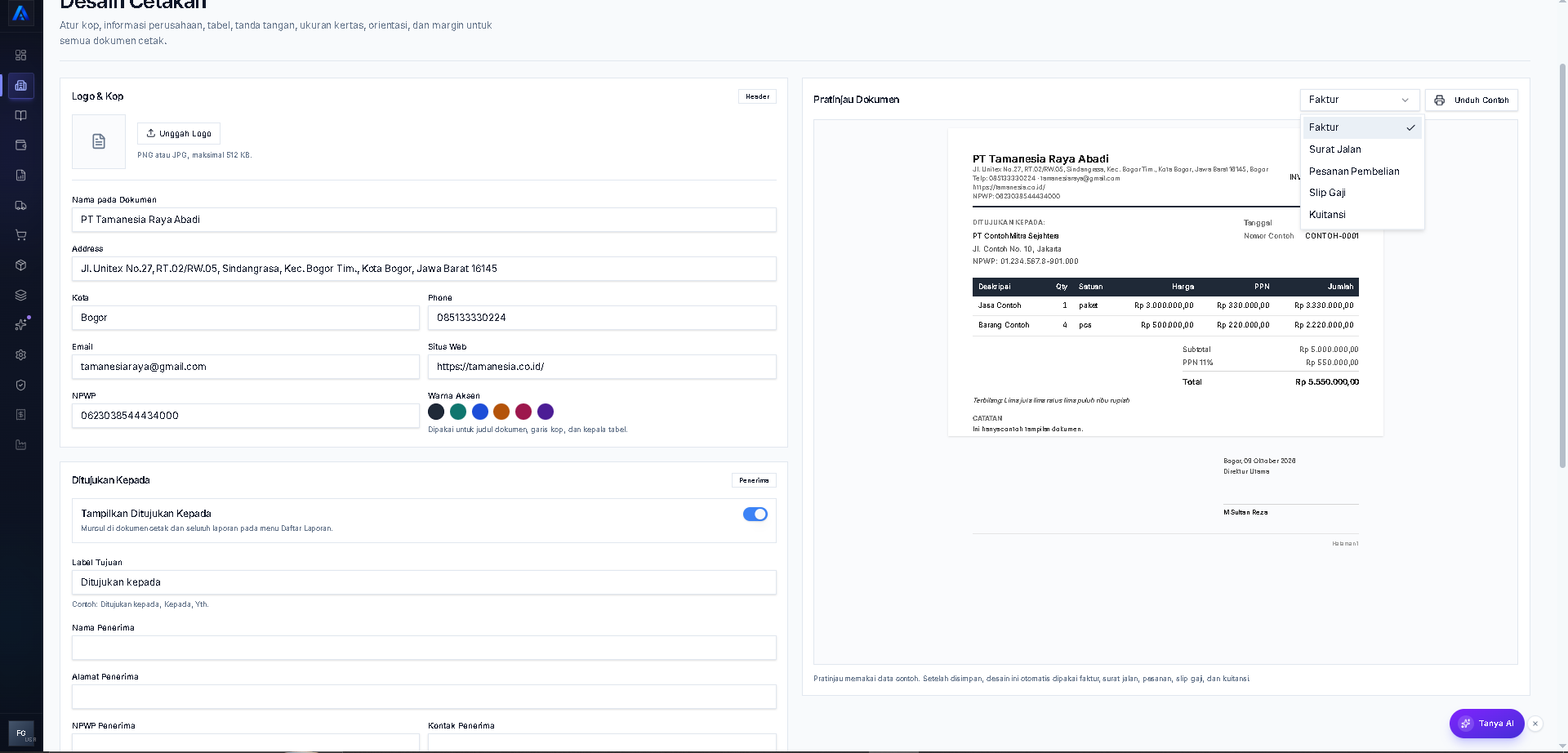Screen dimensions: 1568x753
Task: Open the wallet icon in sidebar
Action: pyautogui.click(x=21, y=145)
